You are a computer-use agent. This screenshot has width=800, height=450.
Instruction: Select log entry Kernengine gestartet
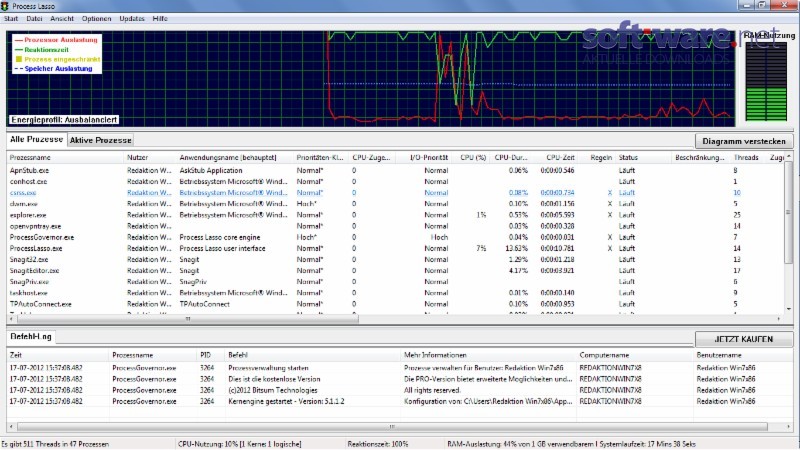point(399,402)
